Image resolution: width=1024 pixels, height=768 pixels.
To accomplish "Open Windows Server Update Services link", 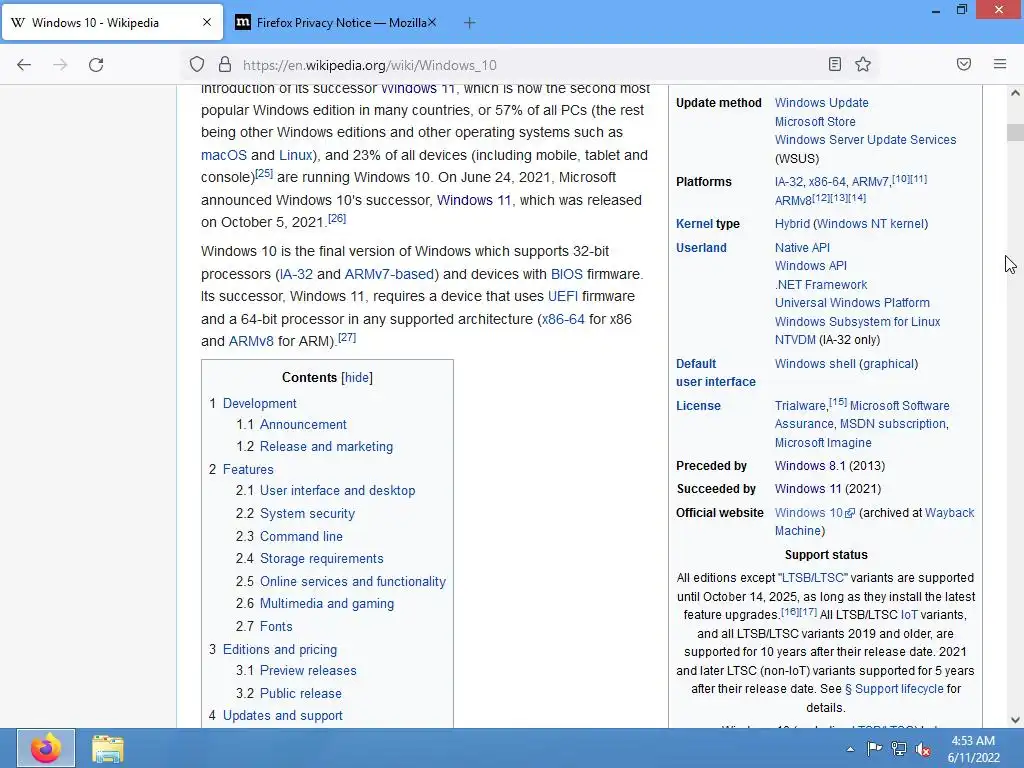I will [865, 140].
